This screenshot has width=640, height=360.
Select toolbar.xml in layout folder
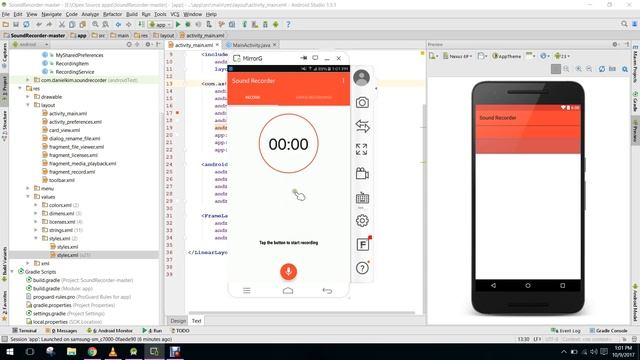coord(58,180)
